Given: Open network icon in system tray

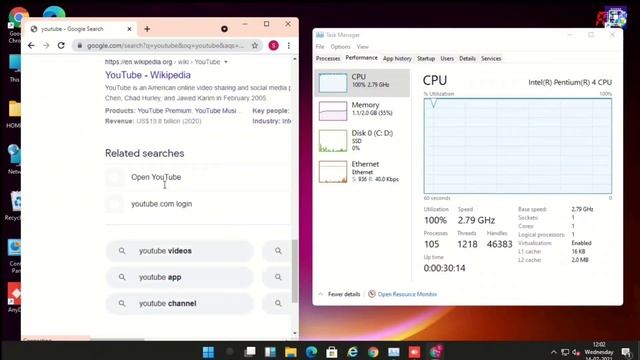Looking at the screenshot, I should [x=565, y=352].
